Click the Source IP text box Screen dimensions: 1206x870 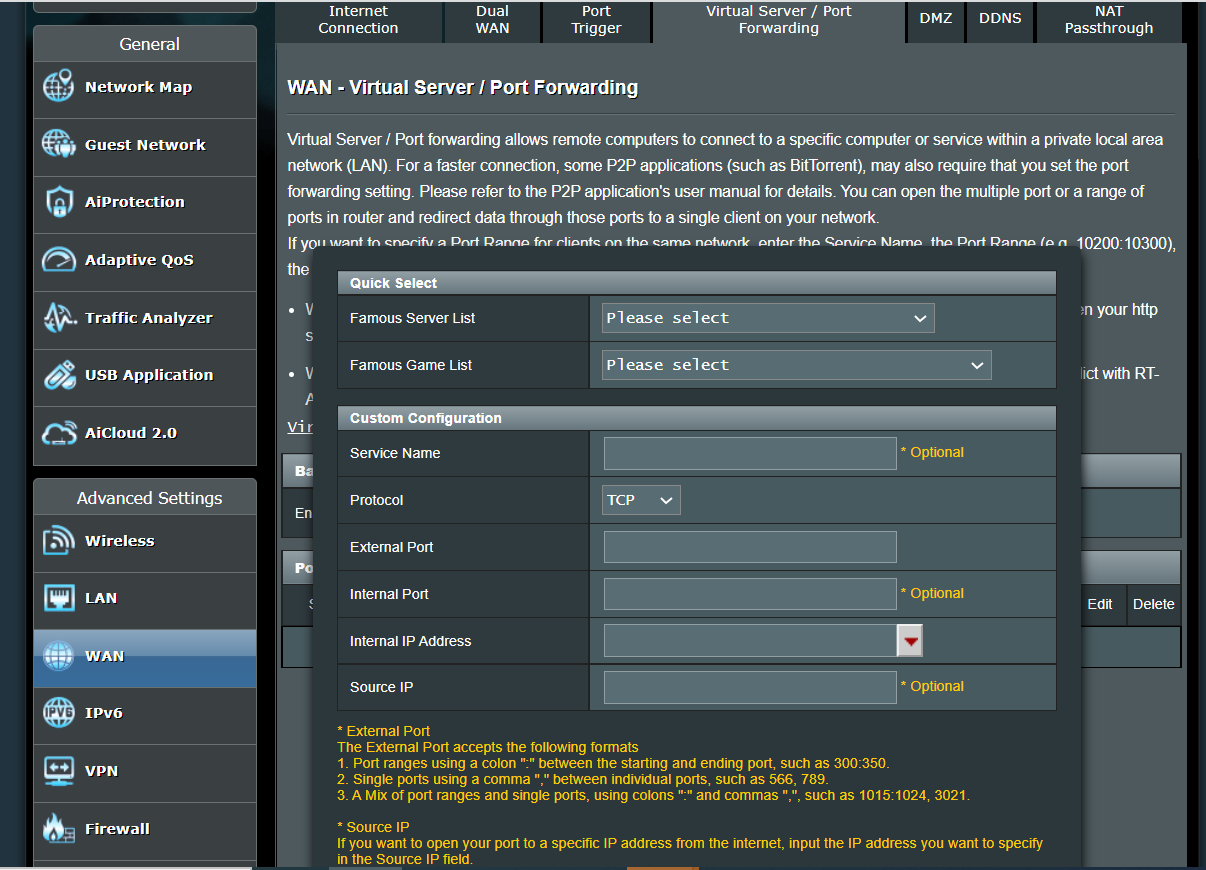tap(750, 687)
